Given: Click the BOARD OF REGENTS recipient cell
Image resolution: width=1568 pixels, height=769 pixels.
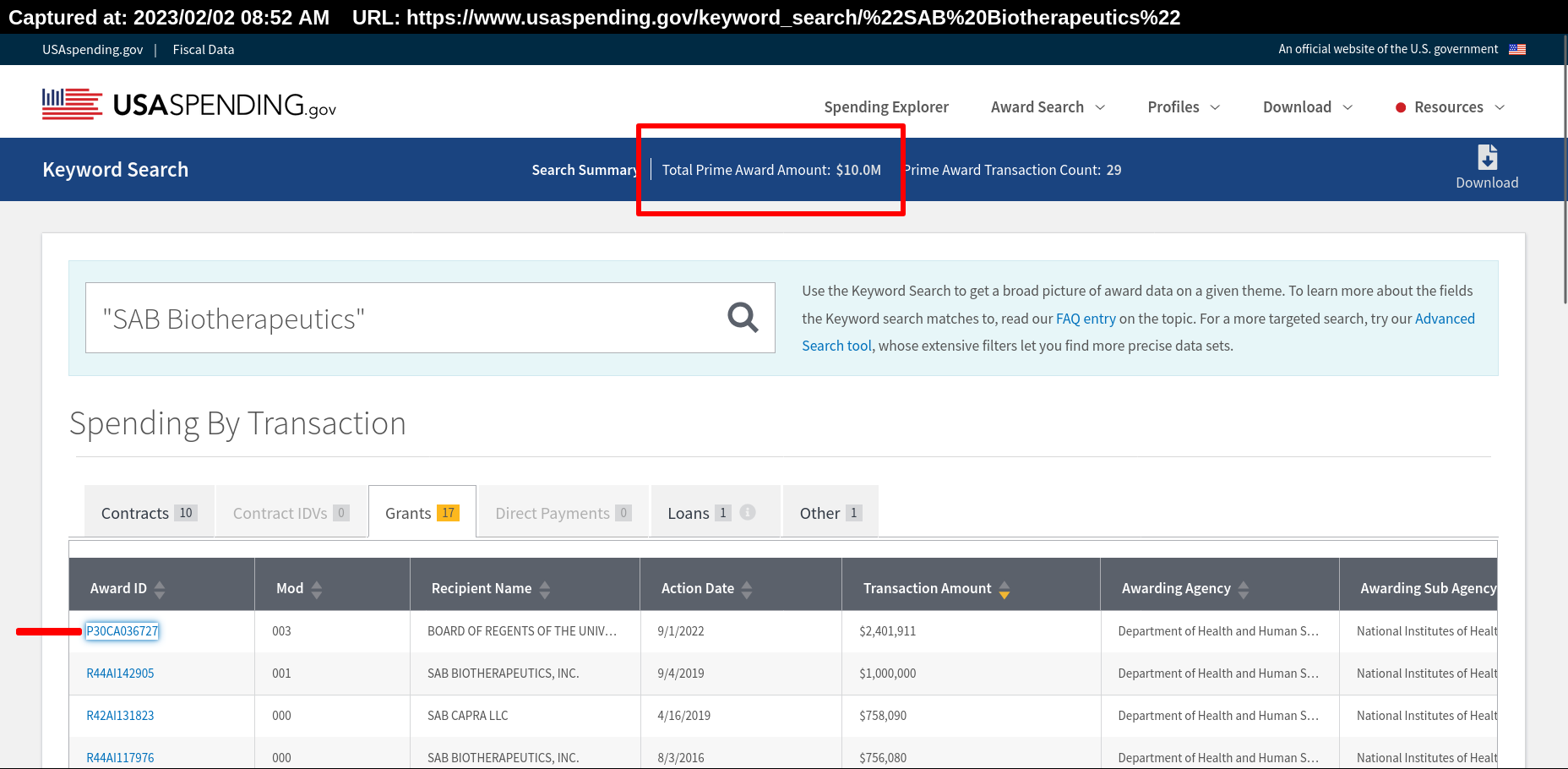Looking at the screenshot, I should coord(525,631).
